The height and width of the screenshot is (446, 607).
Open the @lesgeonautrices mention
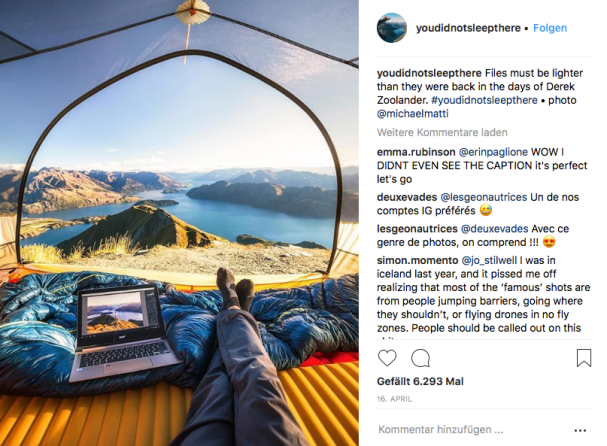point(484,197)
